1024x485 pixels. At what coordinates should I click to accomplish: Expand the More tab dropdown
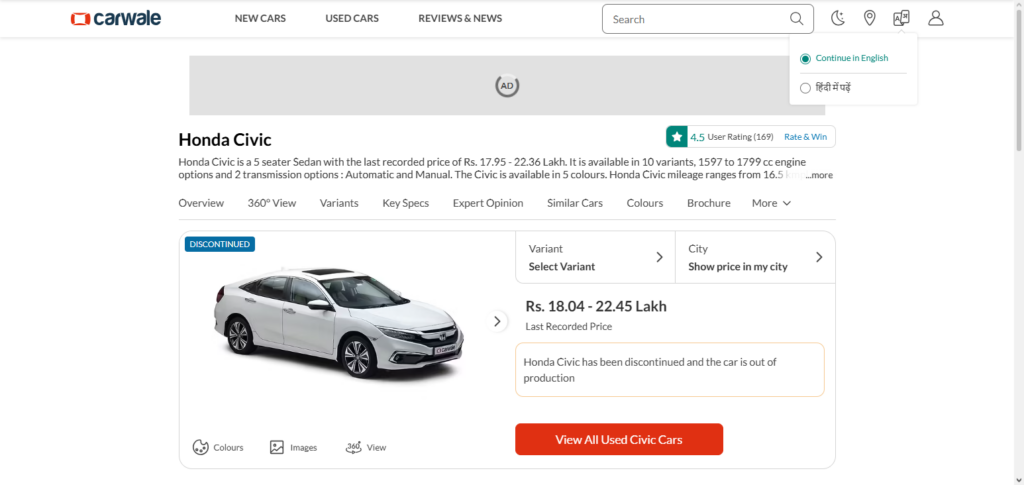point(771,203)
